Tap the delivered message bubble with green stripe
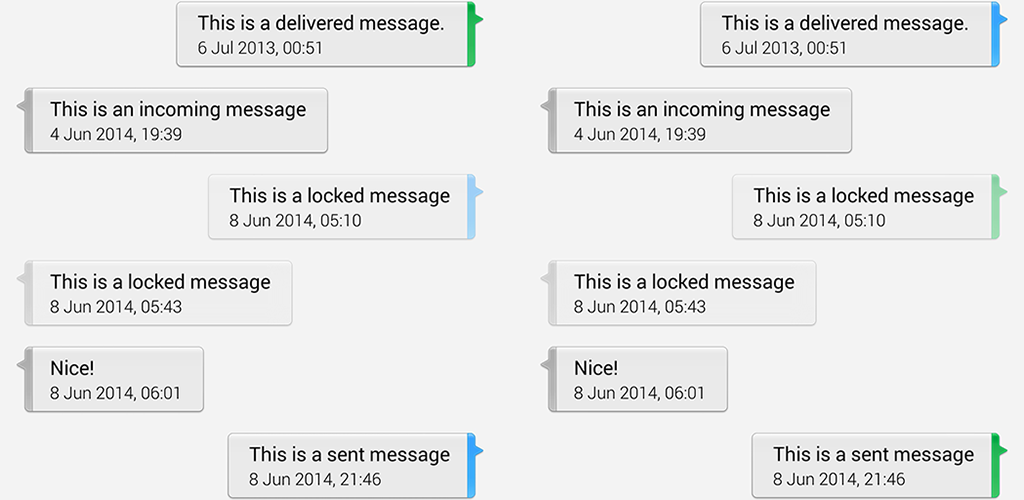 point(322,34)
